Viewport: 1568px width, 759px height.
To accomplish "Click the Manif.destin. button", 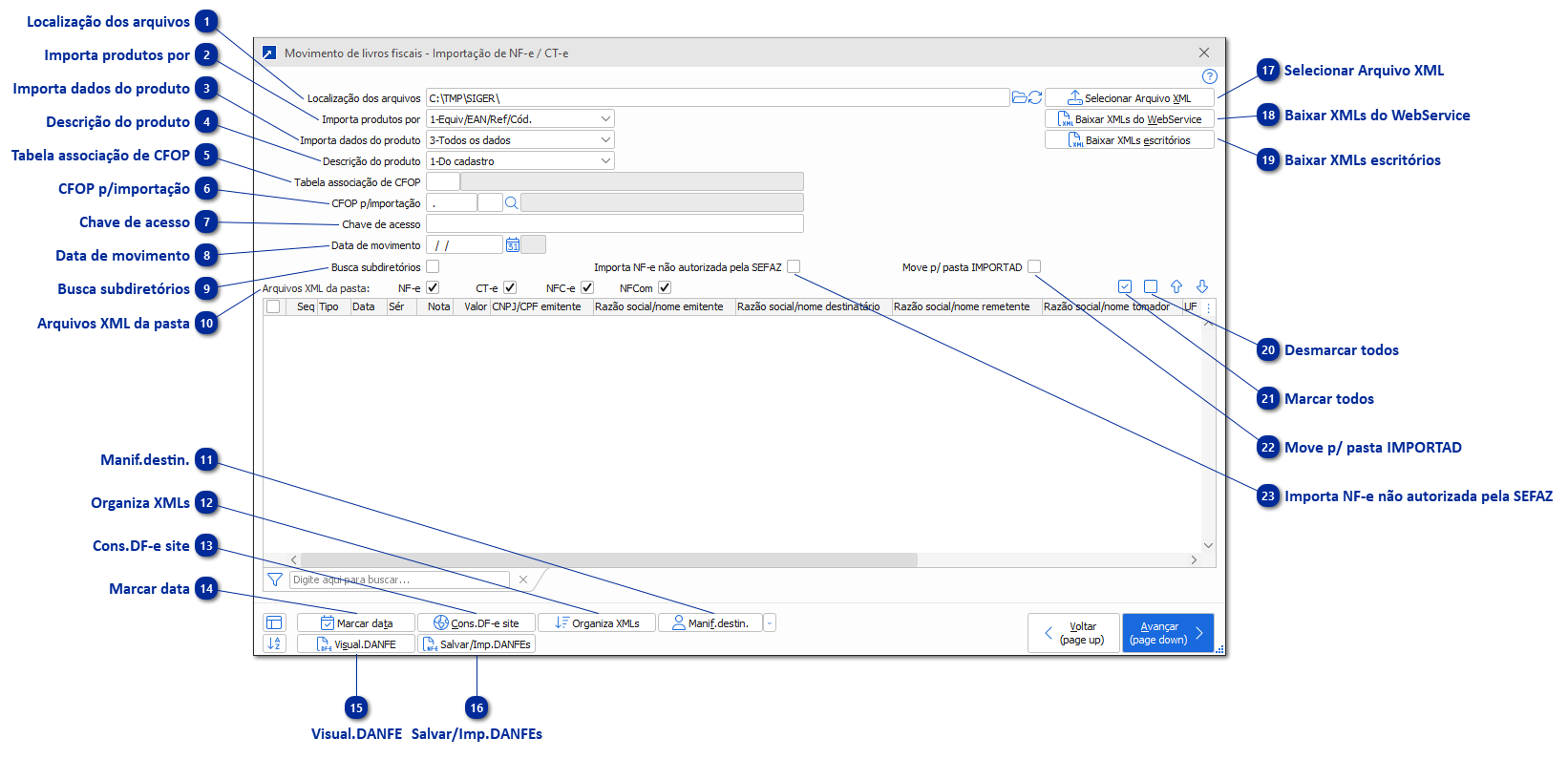I will pyautogui.click(x=710, y=622).
